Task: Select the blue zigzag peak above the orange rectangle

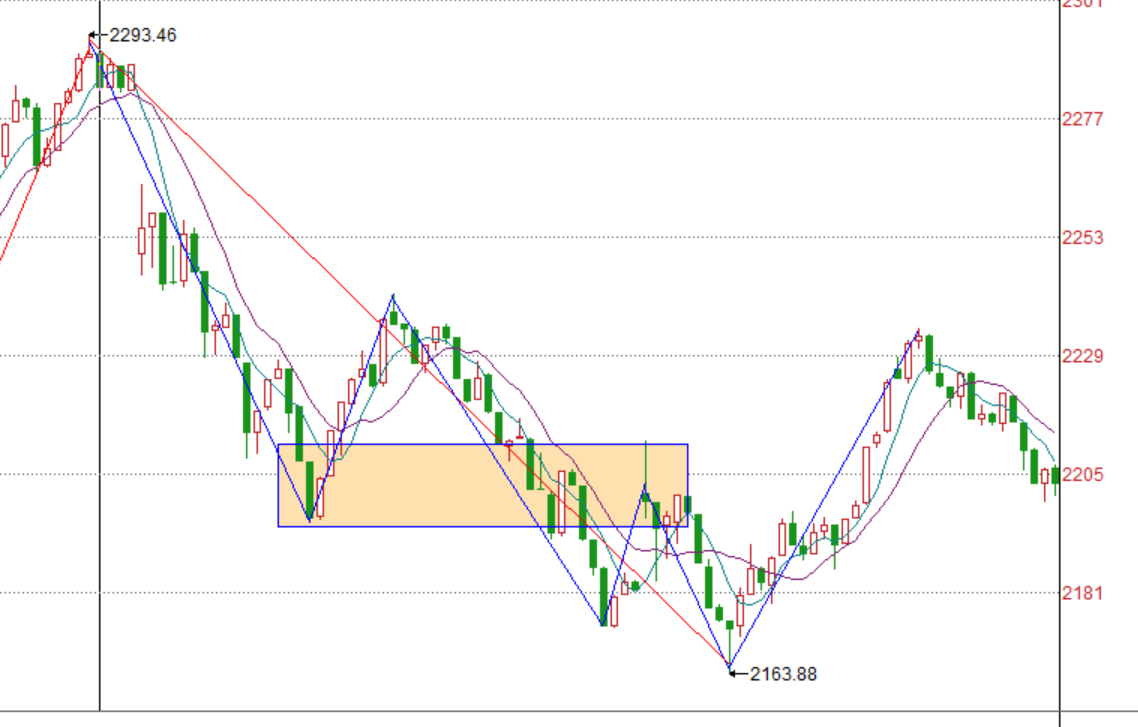Action: click(393, 296)
